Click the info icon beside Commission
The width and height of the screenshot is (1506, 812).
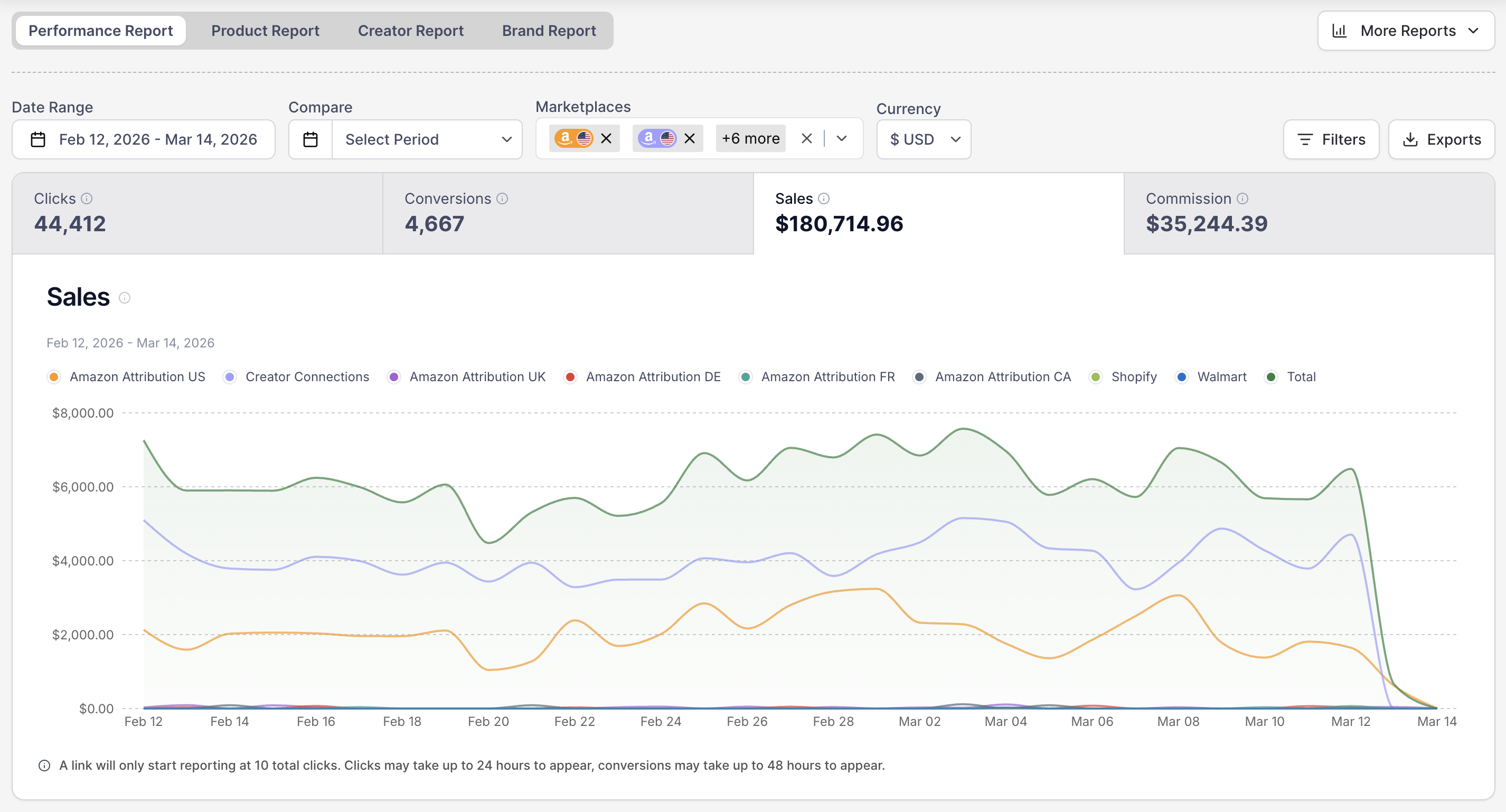point(1243,199)
